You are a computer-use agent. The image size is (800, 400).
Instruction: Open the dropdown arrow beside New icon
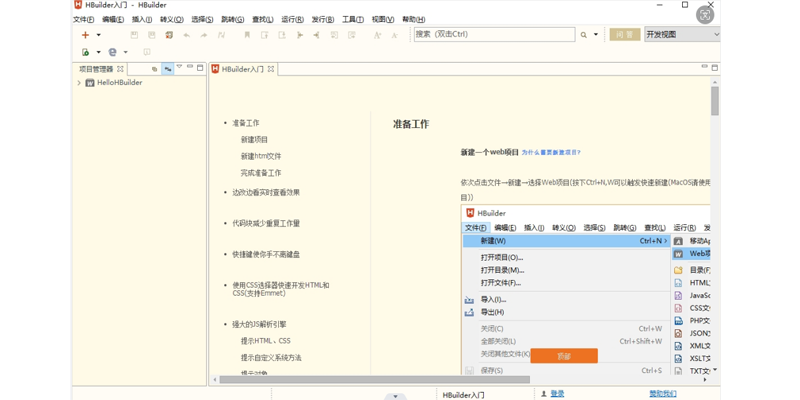click(98, 35)
